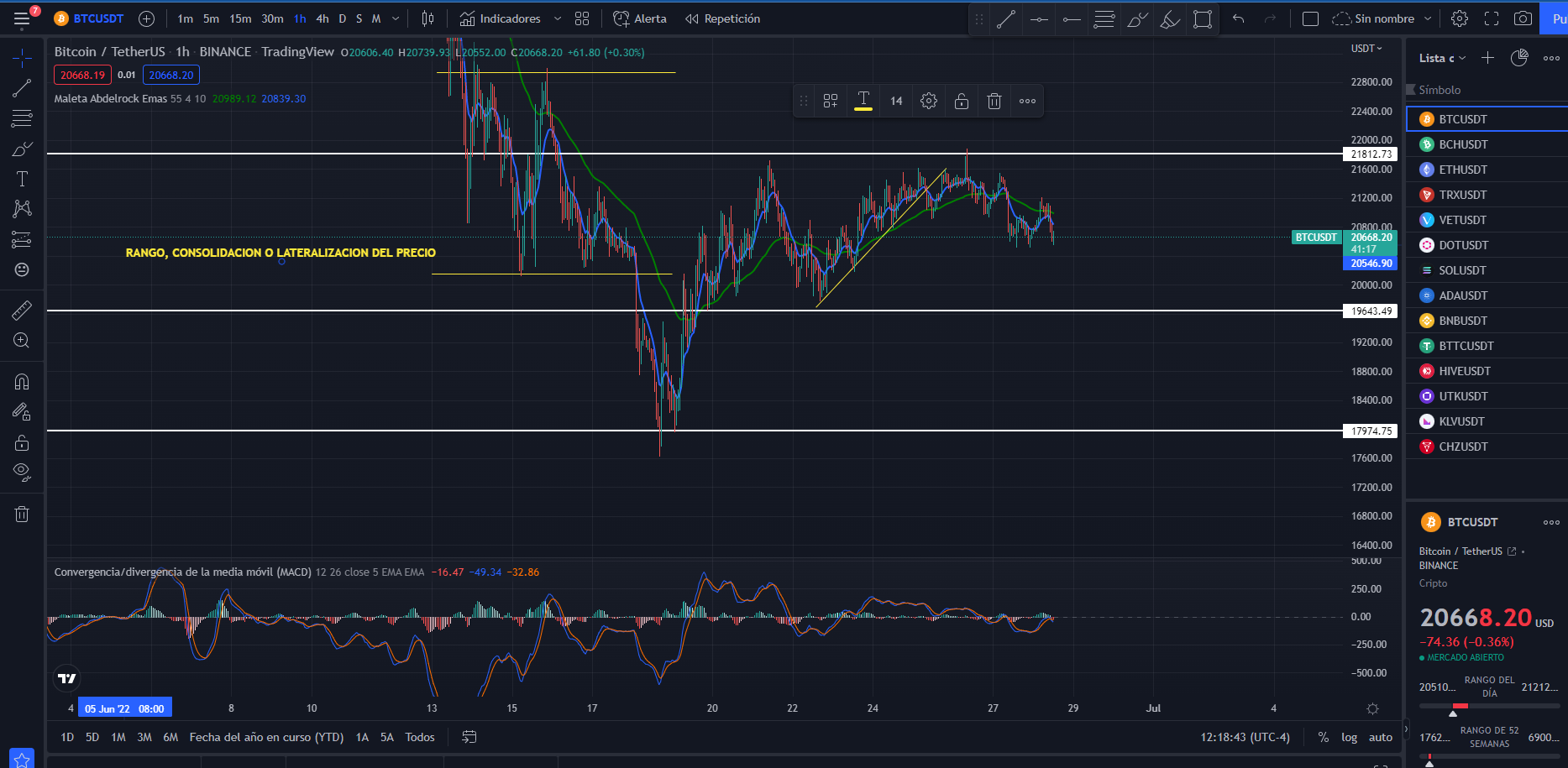Select the 1M date range
The width and height of the screenshot is (1568, 768).
tap(118, 737)
